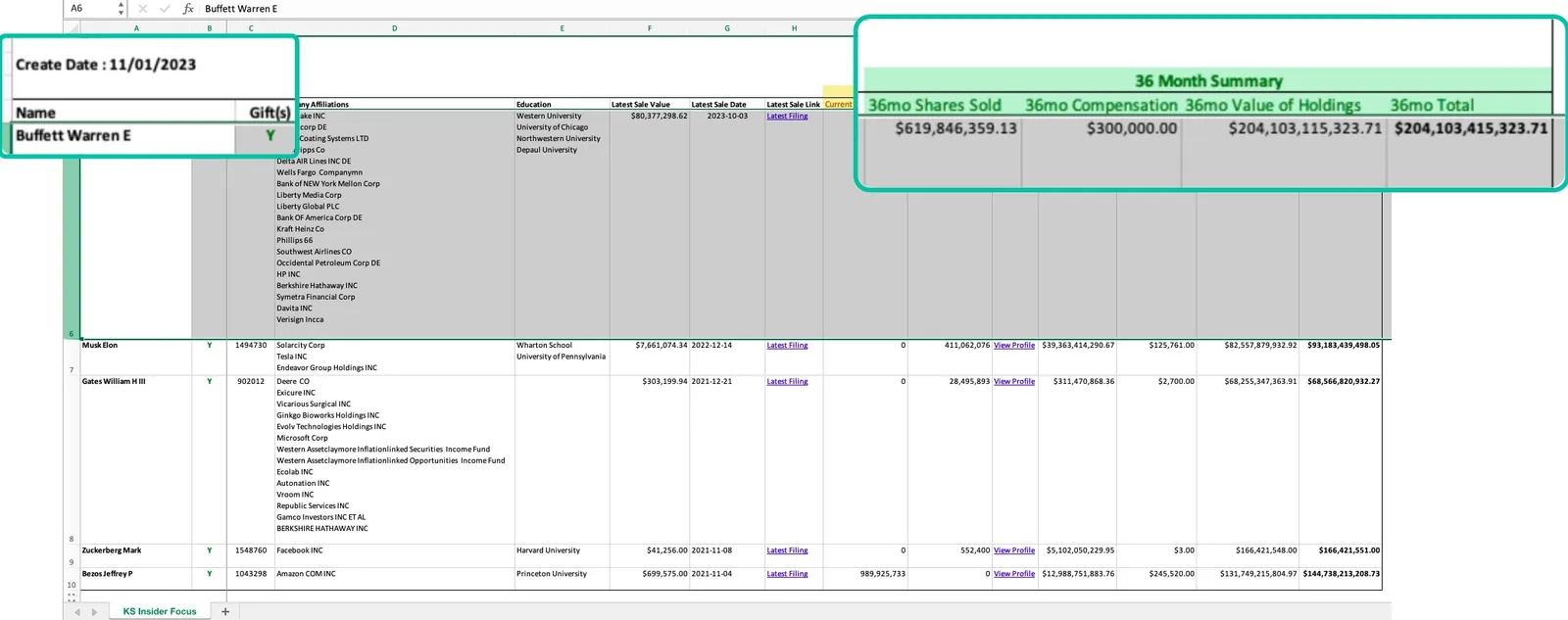
Task: Select the Gates William H III cell
Action: [x=135, y=459]
